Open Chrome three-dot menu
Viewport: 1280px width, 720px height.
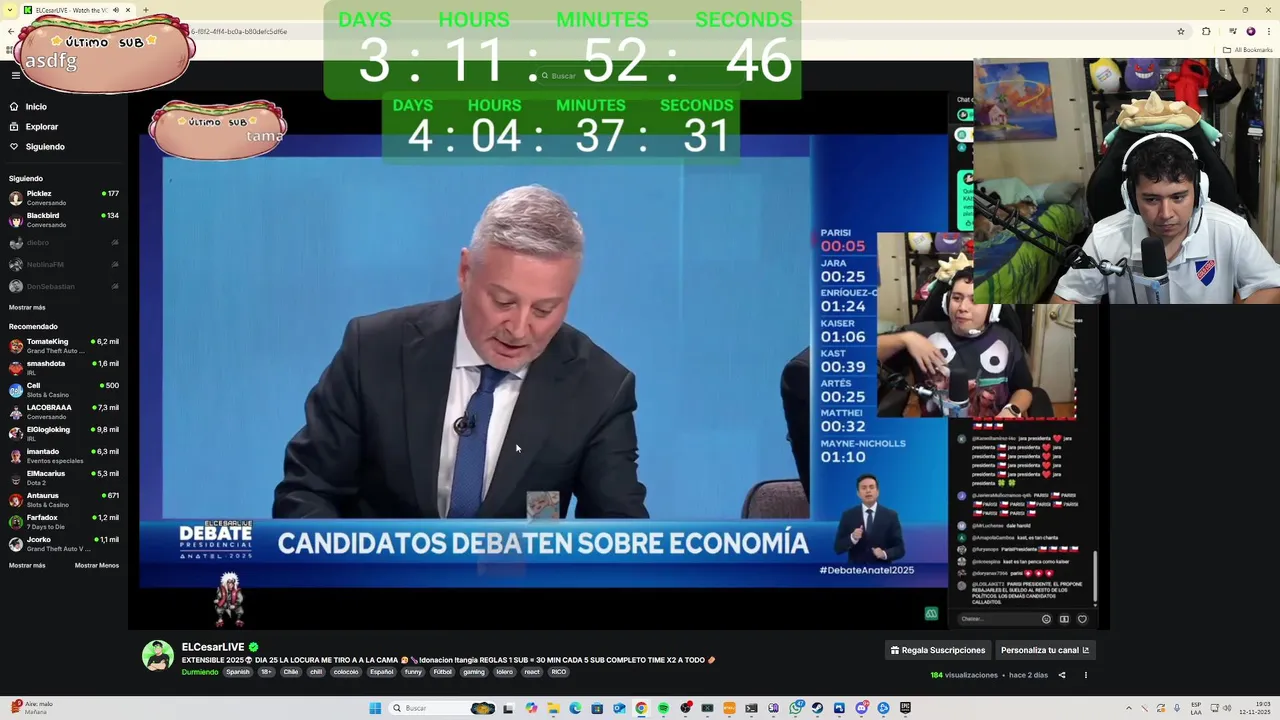coord(1269,31)
